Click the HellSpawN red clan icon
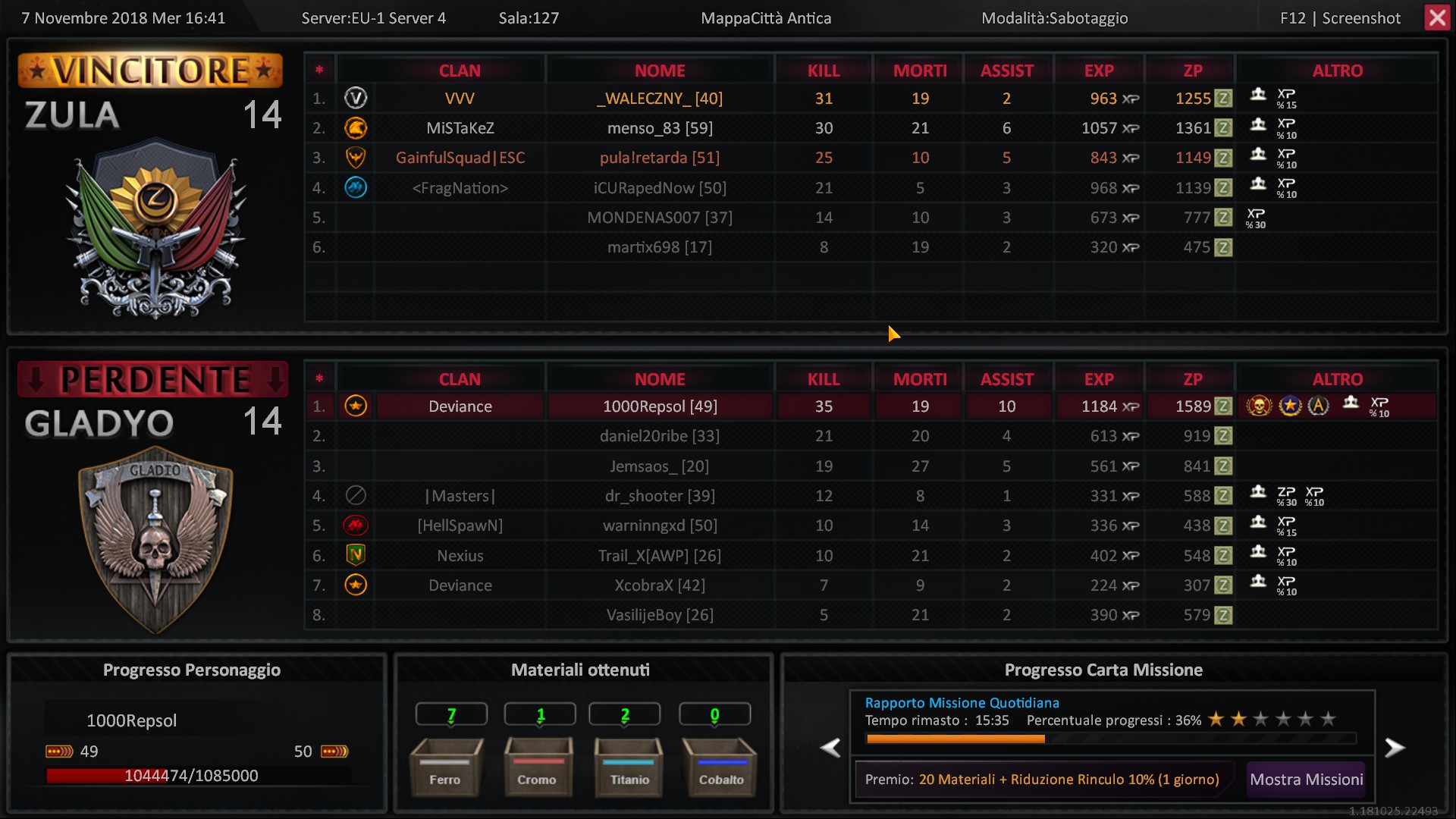The width and height of the screenshot is (1456, 819). 356,525
